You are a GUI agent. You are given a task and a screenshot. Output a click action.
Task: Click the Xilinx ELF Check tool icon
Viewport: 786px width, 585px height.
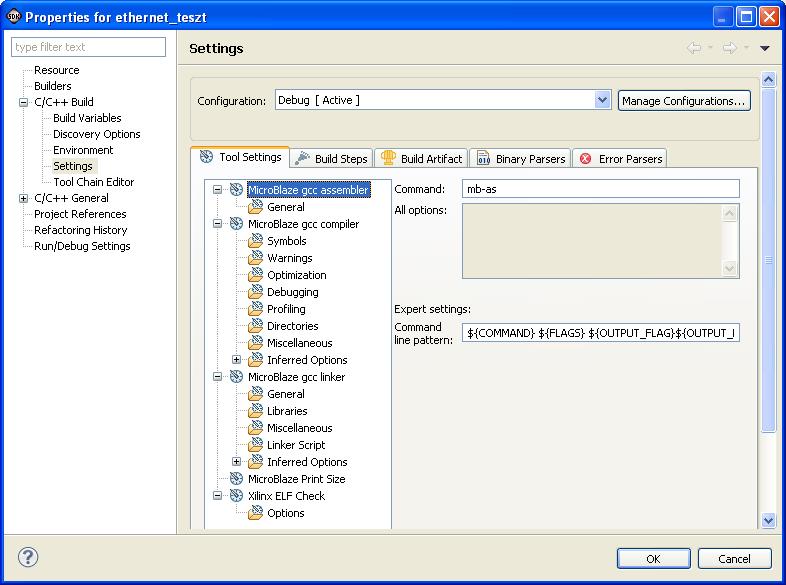click(x=236, y=495)
